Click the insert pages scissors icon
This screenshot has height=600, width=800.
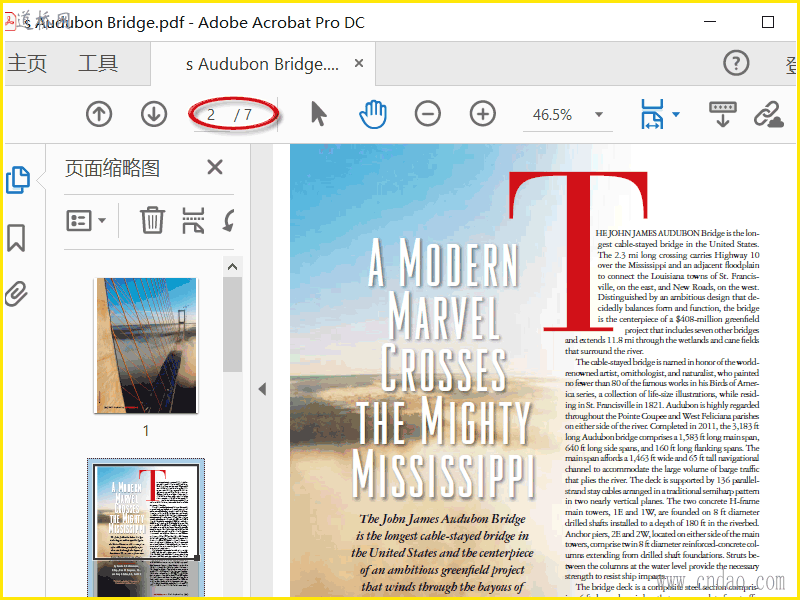point(193,220)
